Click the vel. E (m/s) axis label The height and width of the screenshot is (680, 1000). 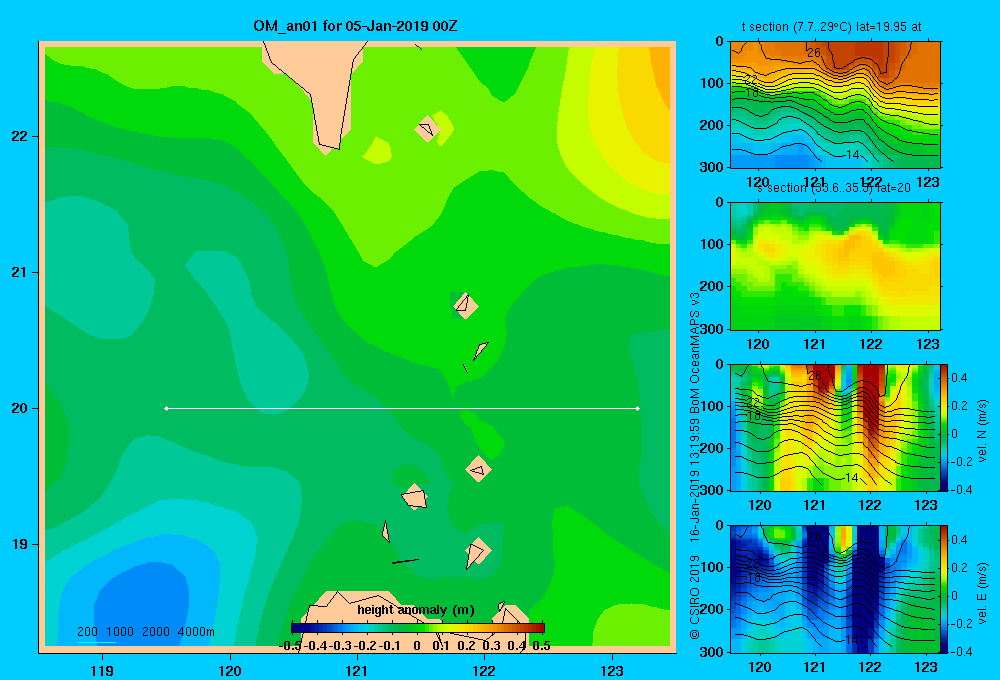pyautogui.click(x=982, y=593)
